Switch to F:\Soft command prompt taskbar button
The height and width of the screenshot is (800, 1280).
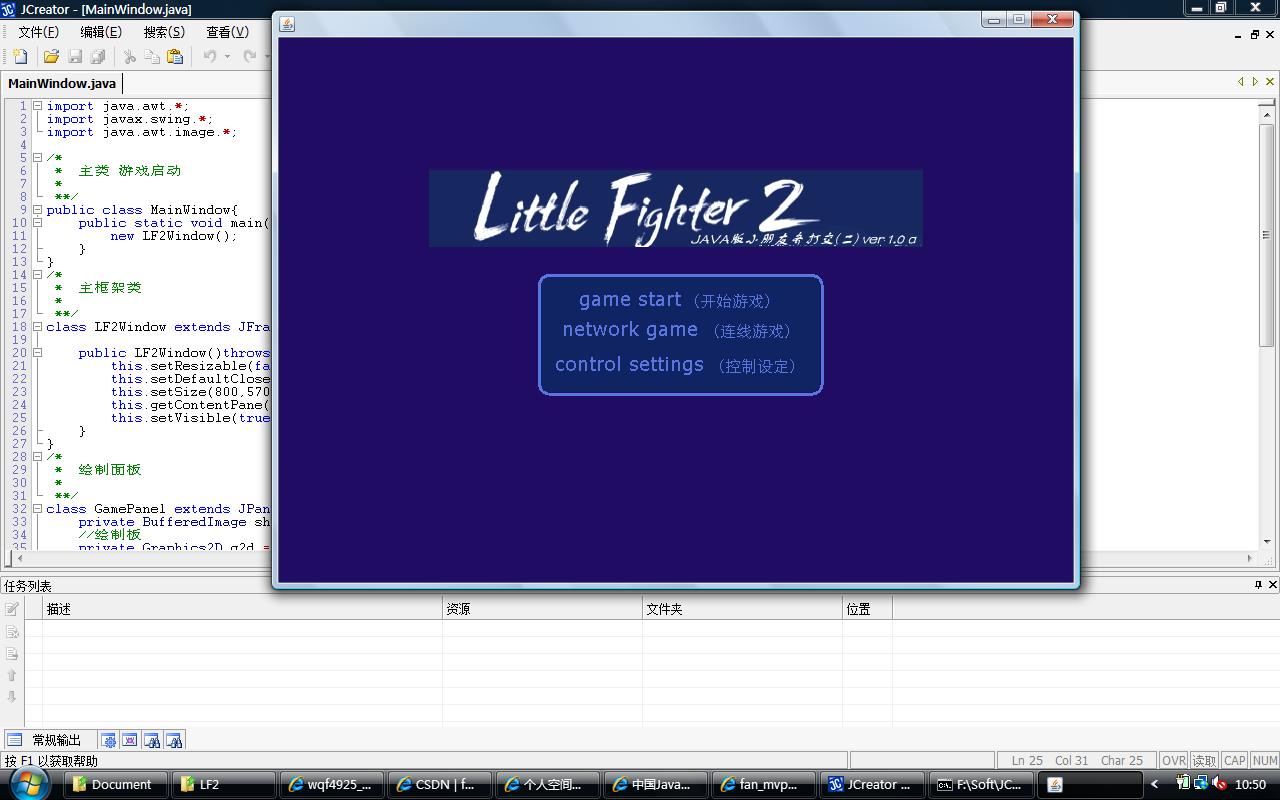click(980, 785)
